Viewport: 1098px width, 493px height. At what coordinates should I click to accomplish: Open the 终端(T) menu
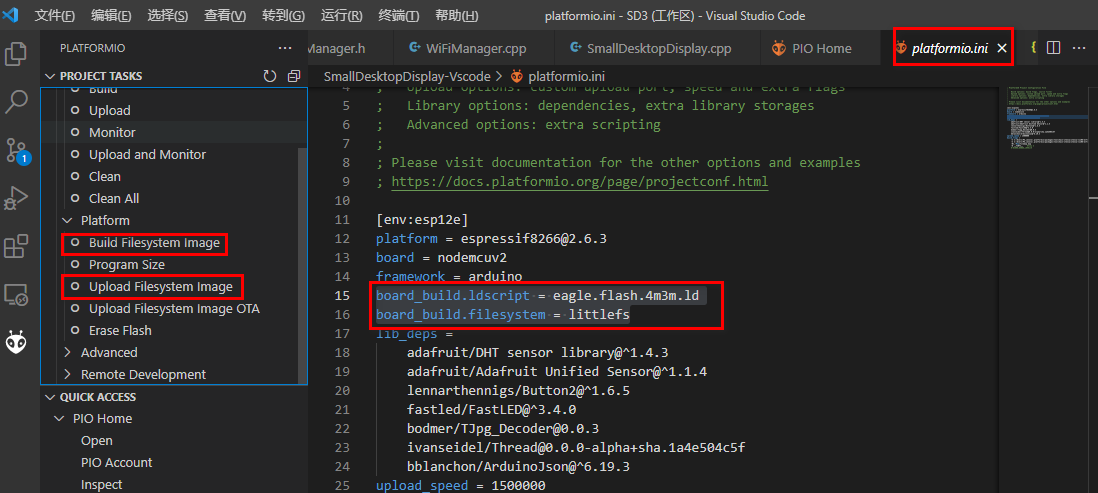[x=398, y=15]
